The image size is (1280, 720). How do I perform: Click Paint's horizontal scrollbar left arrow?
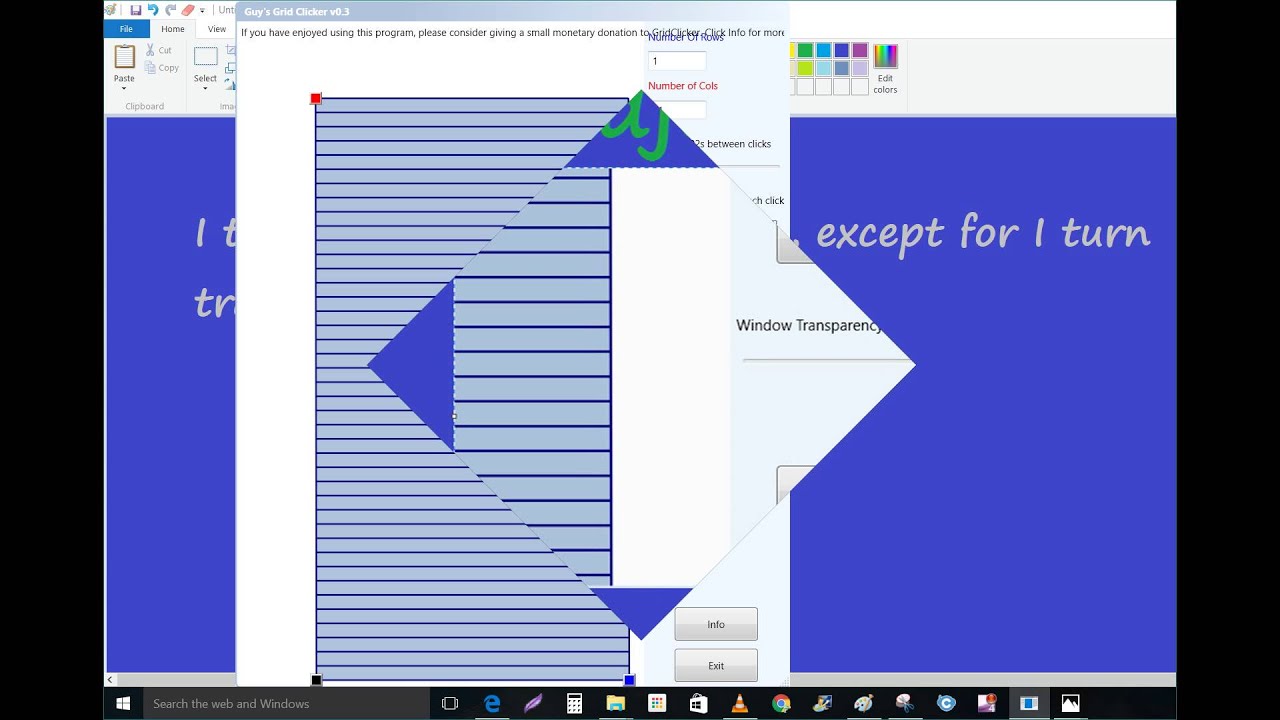pyautogui.click(x=110, y=680)
